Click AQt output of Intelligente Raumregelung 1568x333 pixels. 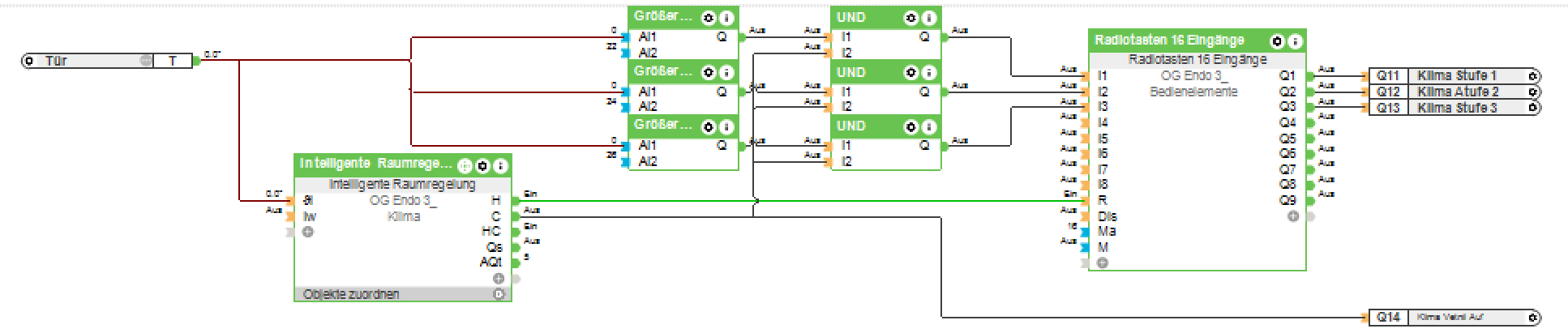(x=491, y=263)
